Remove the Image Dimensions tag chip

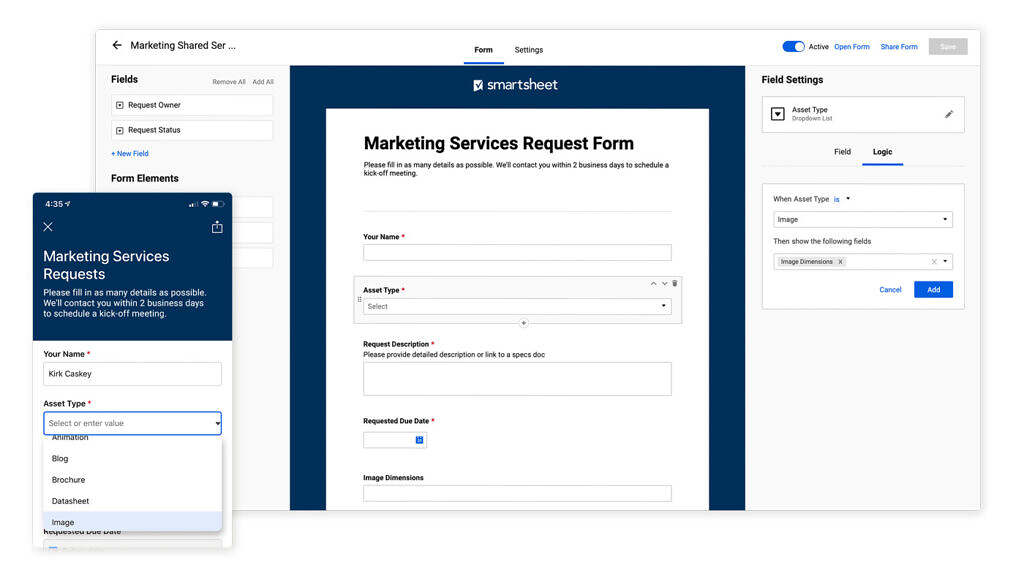(840, 262)
